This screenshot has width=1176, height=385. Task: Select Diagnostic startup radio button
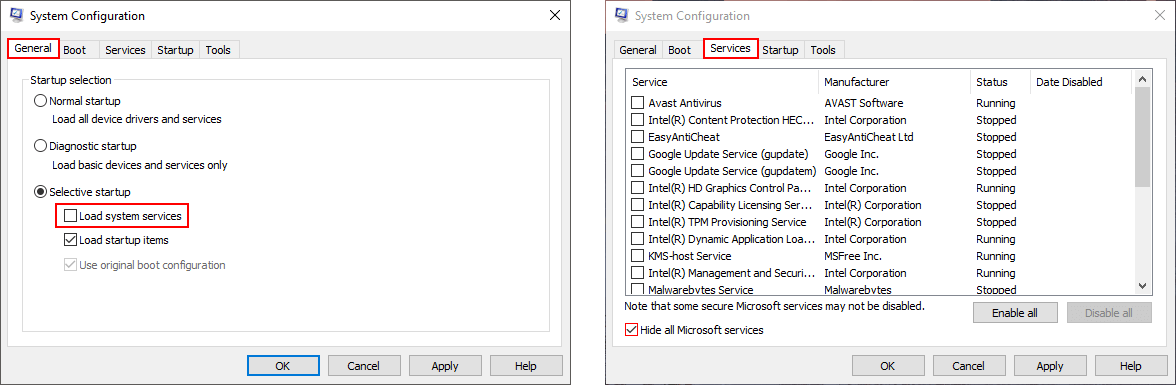[41, 146]
